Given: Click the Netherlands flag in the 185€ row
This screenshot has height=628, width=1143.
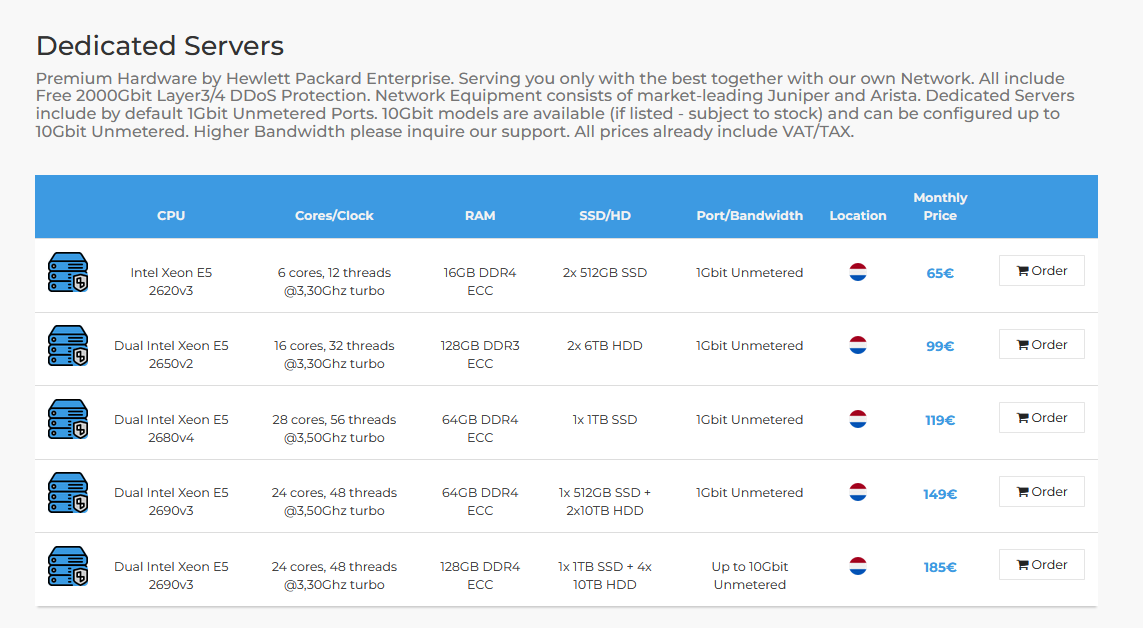Looking at the screenshot, I should click(858, 566).
